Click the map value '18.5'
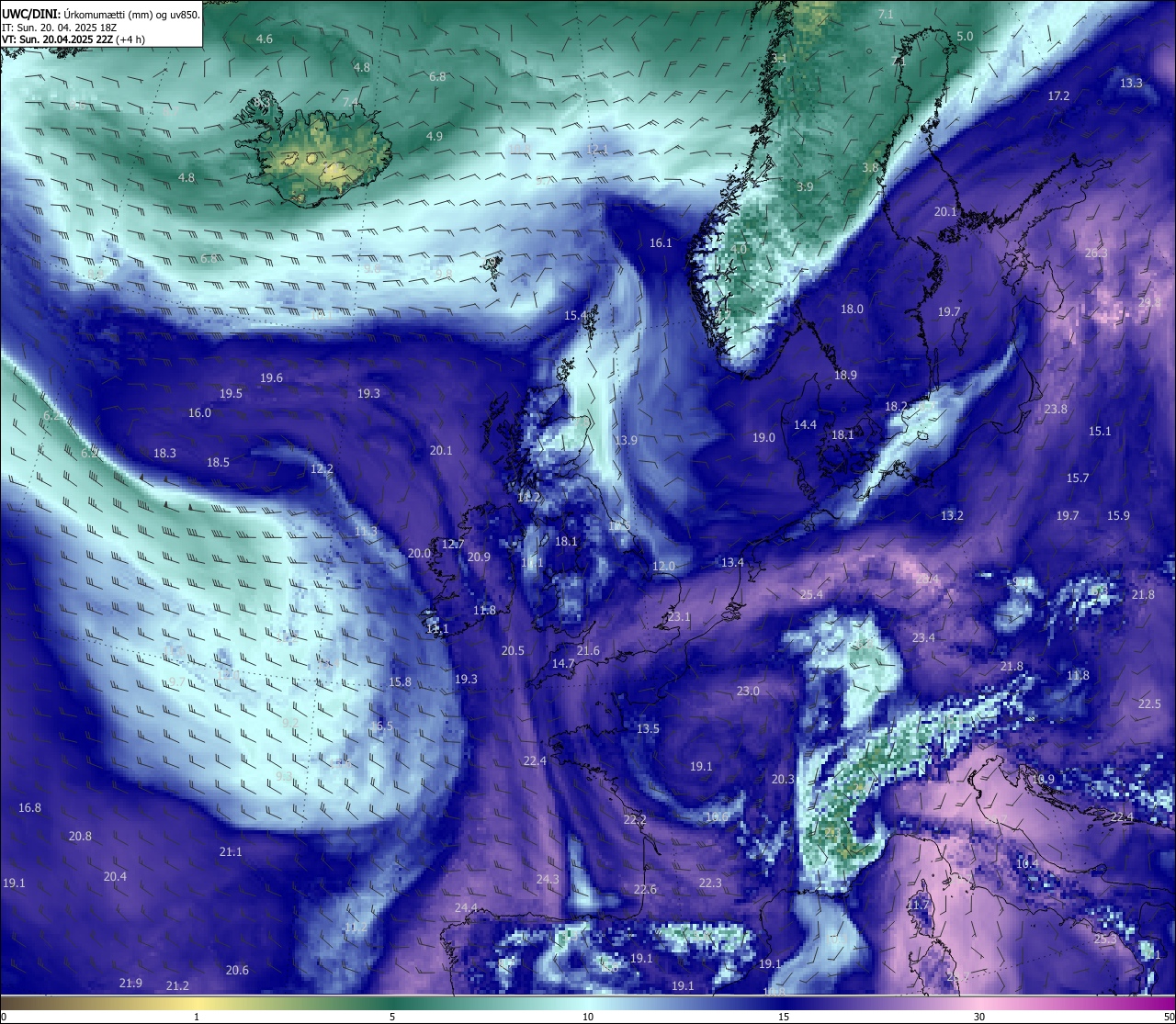Screen dimensions: 1176x1024 pos(218,462)
